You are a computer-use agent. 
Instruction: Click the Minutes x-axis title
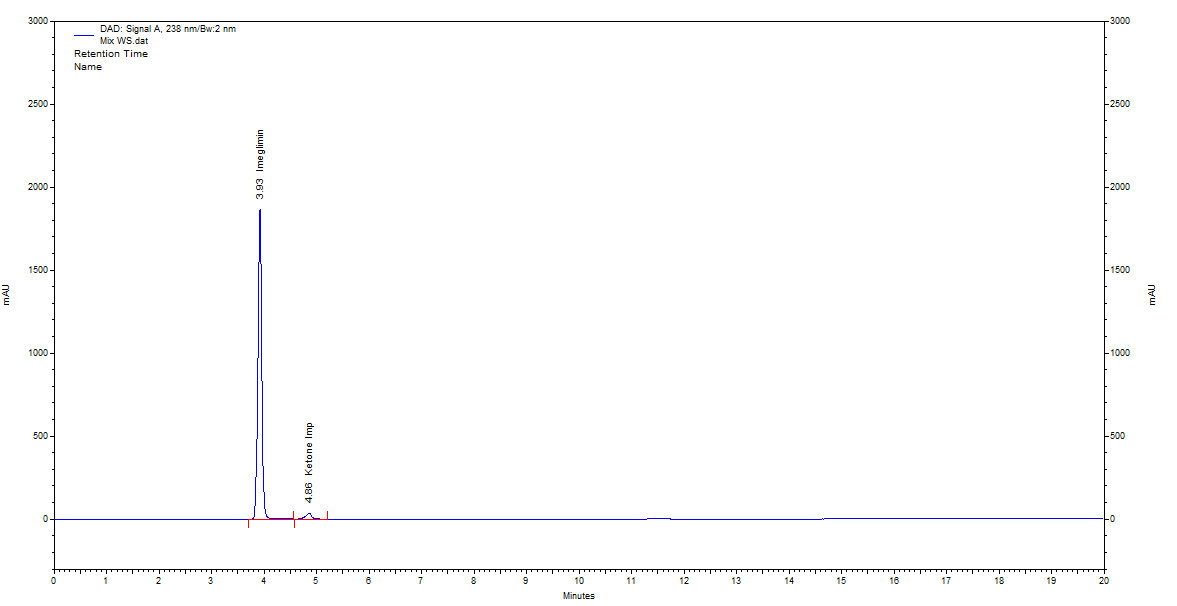[x=578, y=596]
